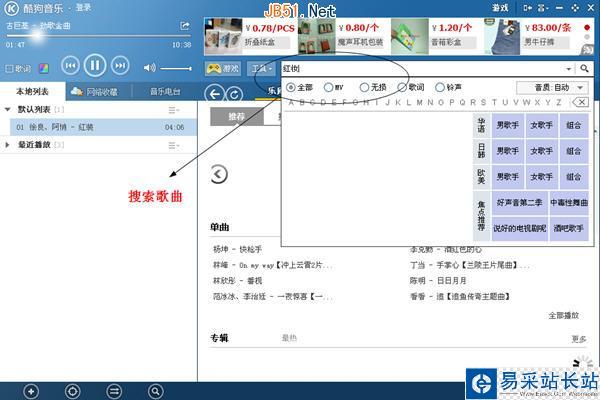Click the KuGou logo in the title bar

pos(11,8)
